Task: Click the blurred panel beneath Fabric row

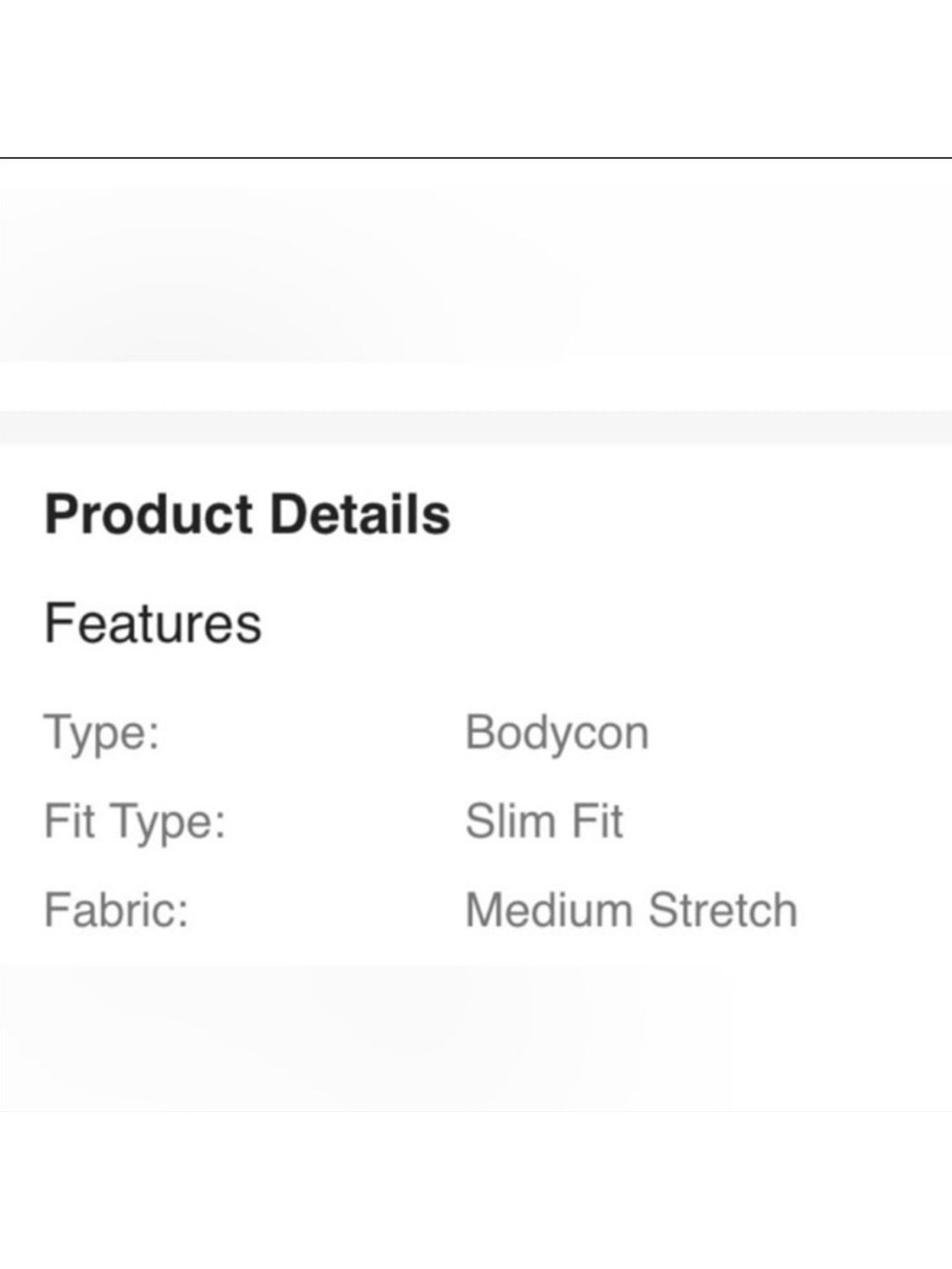Action: click(x=476, y=1038)
